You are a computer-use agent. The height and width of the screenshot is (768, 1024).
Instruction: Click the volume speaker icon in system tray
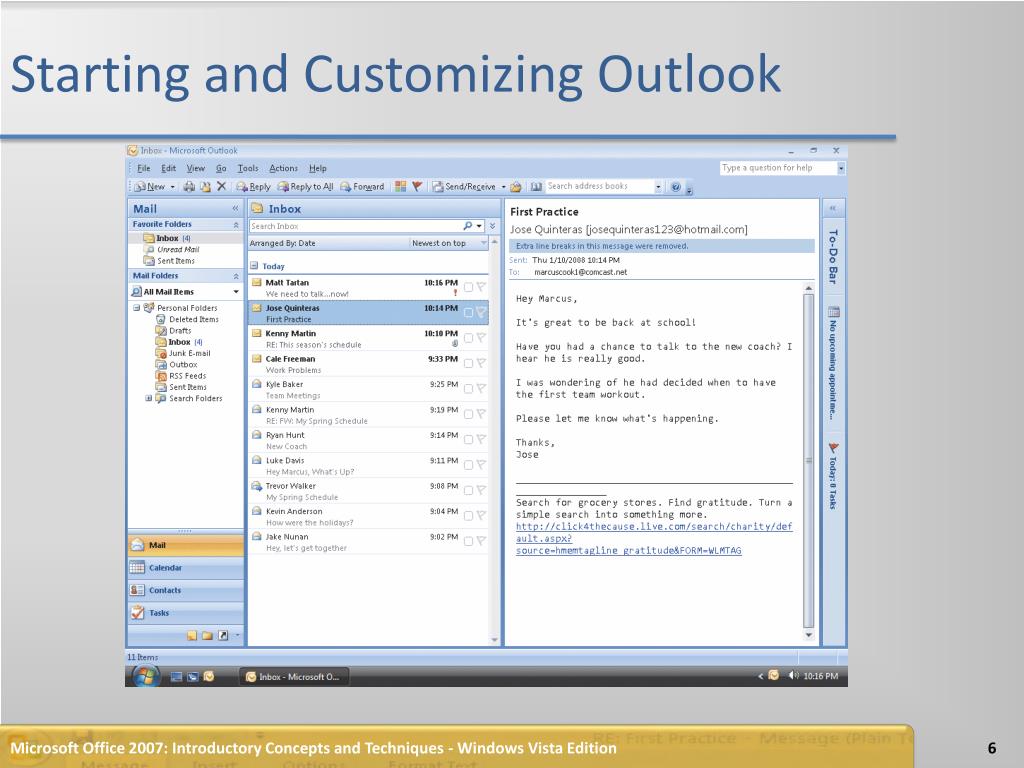pyautogui.click(x=793, y=676)
